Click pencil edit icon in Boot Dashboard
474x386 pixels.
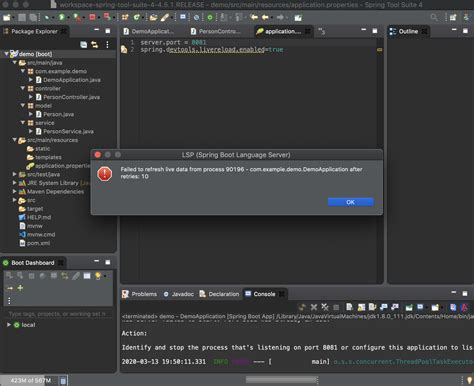[x=76, y=276]
